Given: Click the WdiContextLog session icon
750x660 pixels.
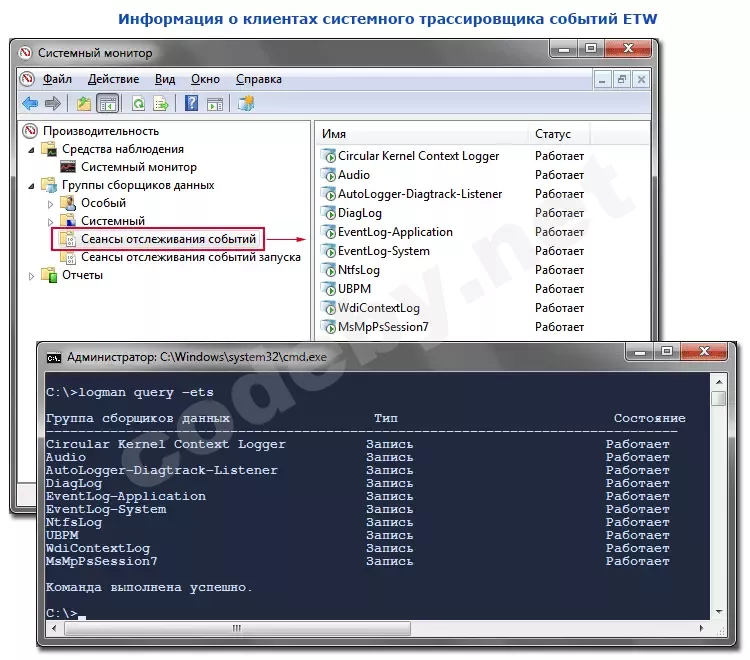Looking at the screenshot, I should (x=329, y=308).
